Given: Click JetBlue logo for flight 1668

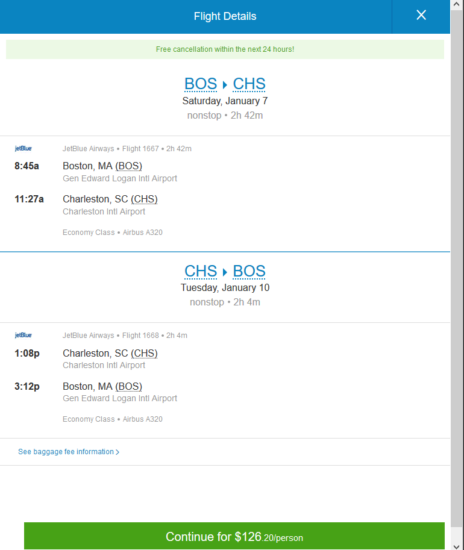Looking at the screenshot, I should 23,335.
